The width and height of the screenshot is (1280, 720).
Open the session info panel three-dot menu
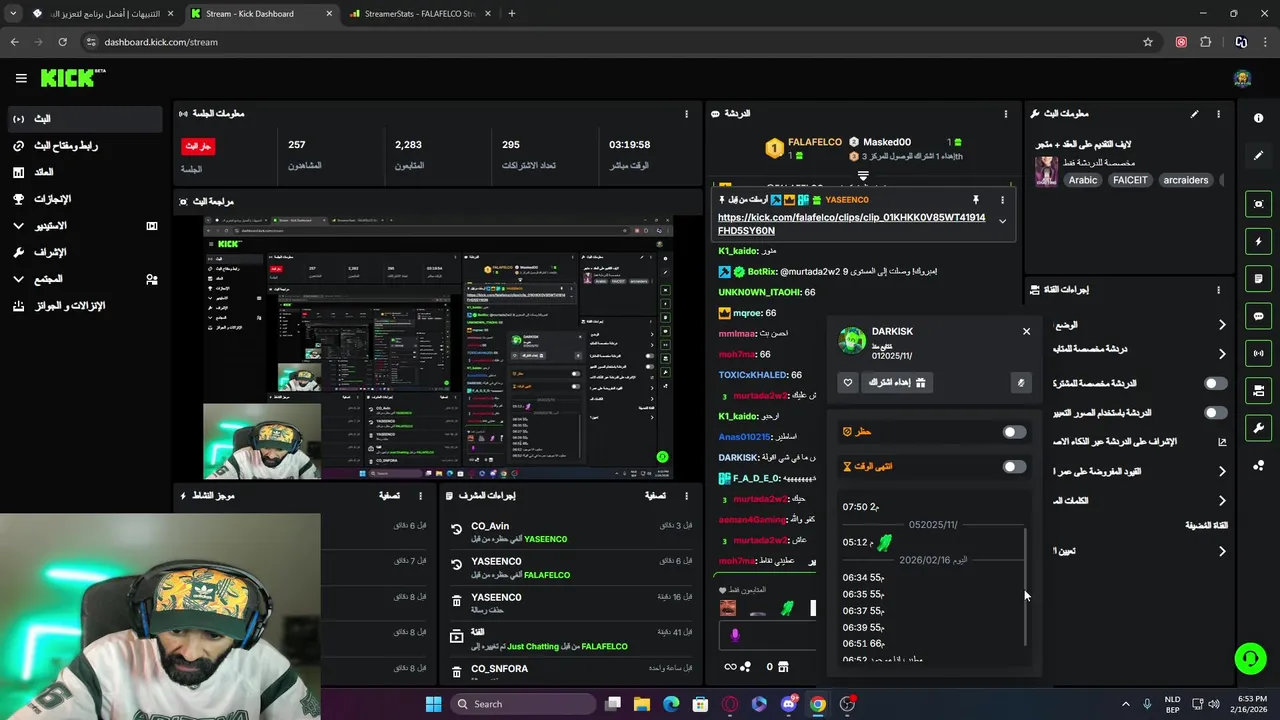pyautogui.click(x=686, y=114)
